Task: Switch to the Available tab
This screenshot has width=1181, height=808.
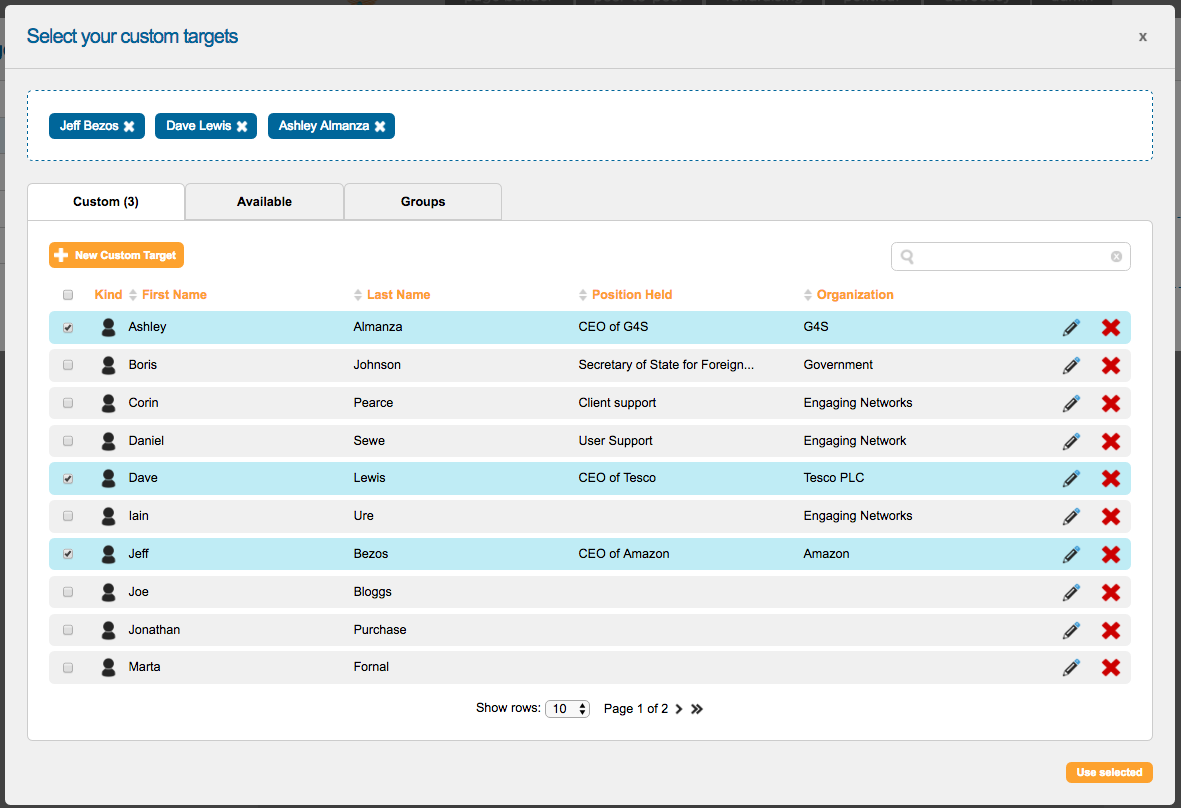Action: point(264,202)
